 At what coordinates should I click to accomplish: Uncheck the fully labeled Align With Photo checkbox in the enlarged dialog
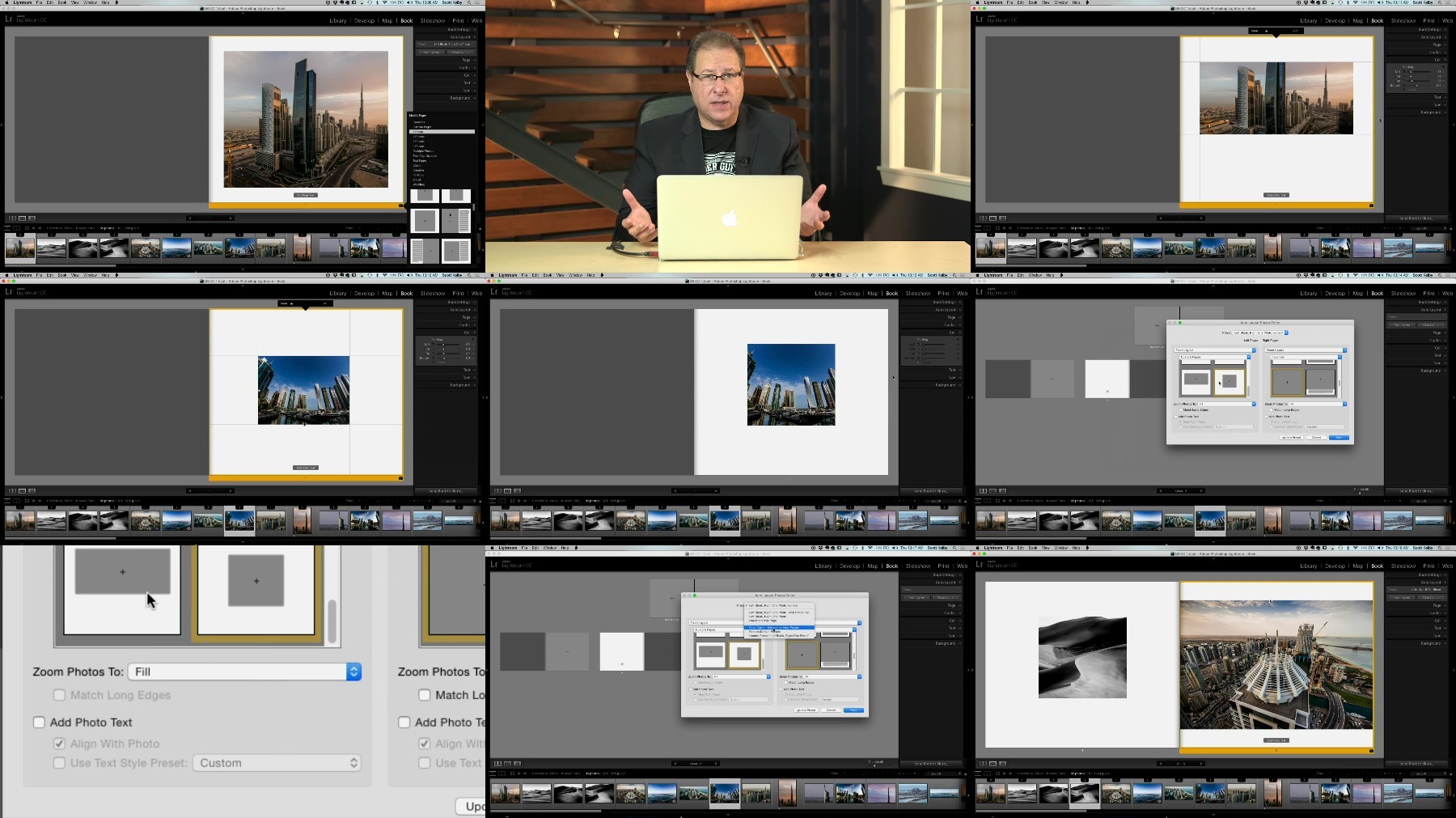pos(59,744)
